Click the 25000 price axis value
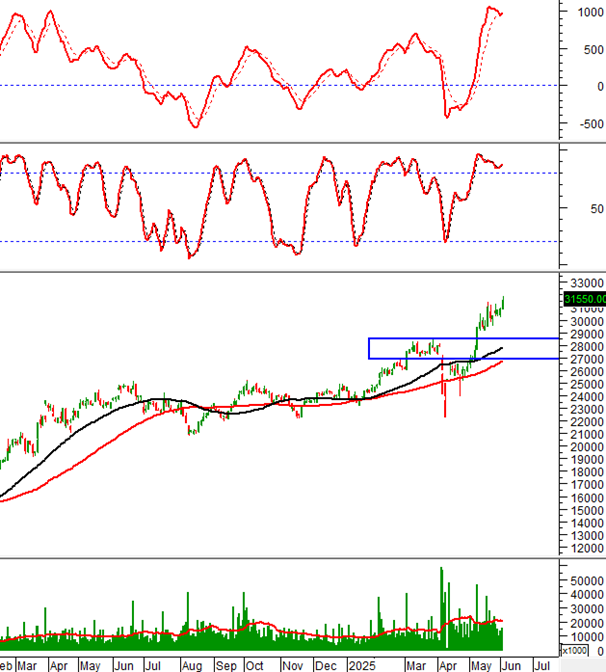Viewport: 606px width, 672px height. click(x=587, y=384)
